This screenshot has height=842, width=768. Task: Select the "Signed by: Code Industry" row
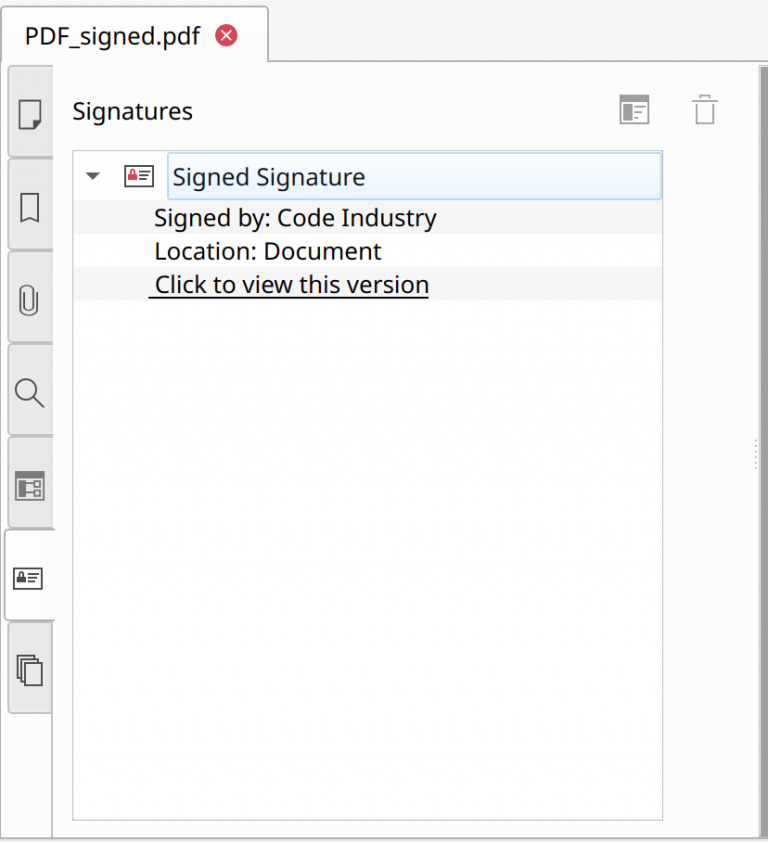pos(294,218)
